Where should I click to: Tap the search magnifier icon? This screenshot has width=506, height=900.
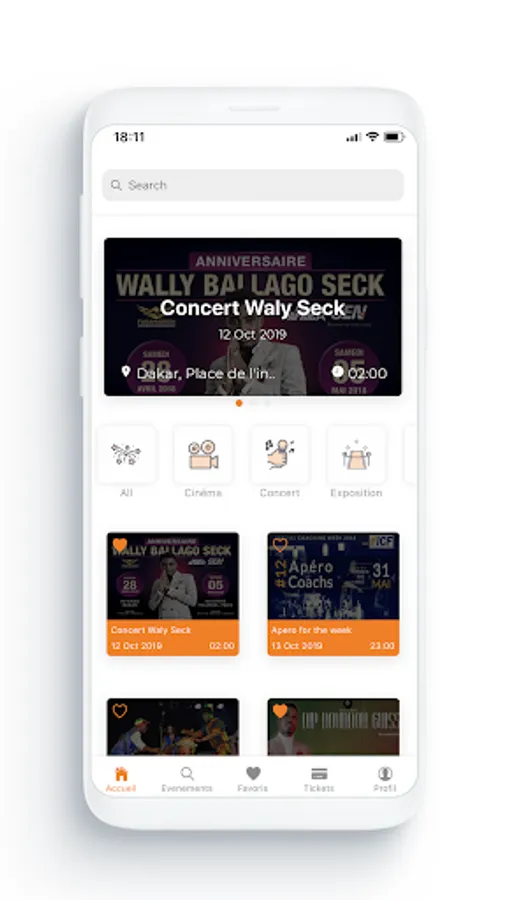click(116, 185)
